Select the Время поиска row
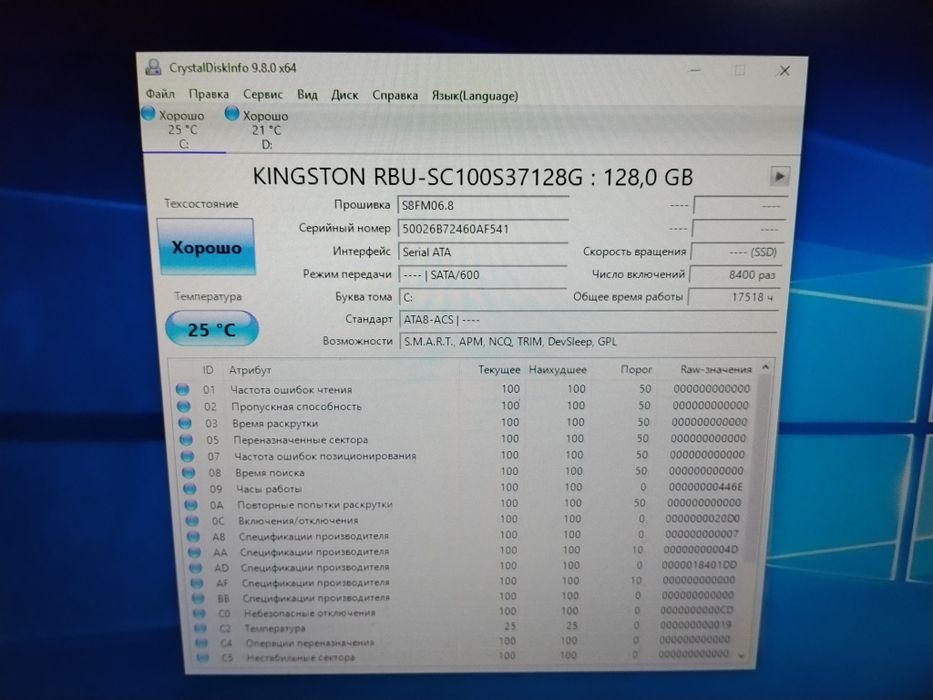The width and height of the screenshot is (933, 700). (x=464, y=472)
